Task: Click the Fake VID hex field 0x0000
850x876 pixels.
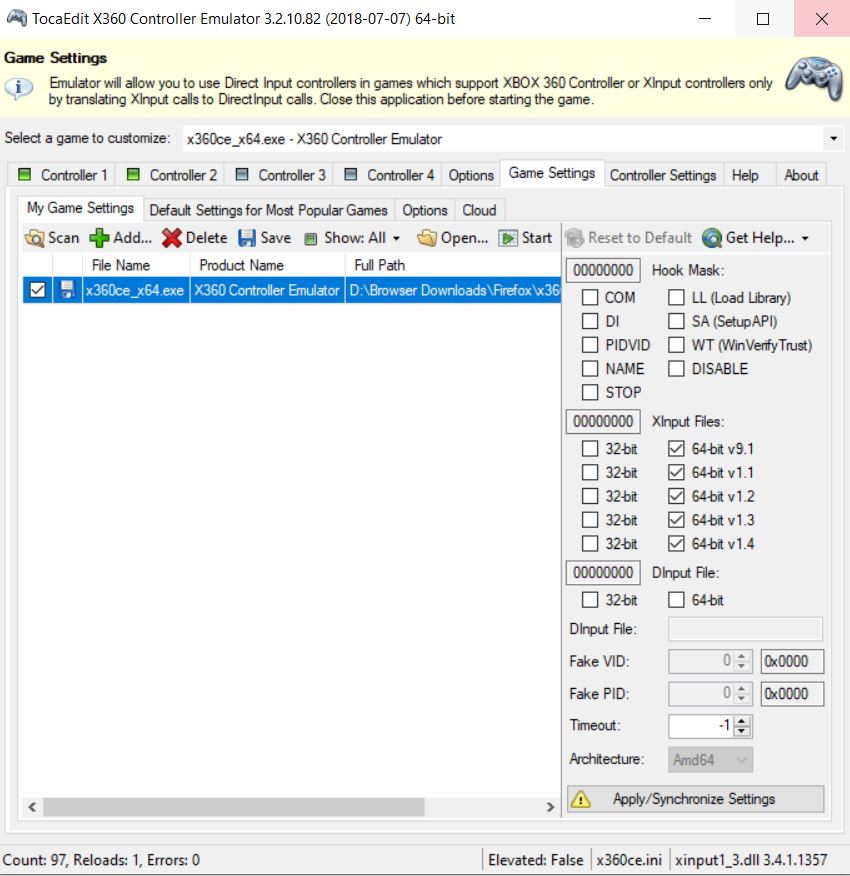Action: tap(792, 661)
